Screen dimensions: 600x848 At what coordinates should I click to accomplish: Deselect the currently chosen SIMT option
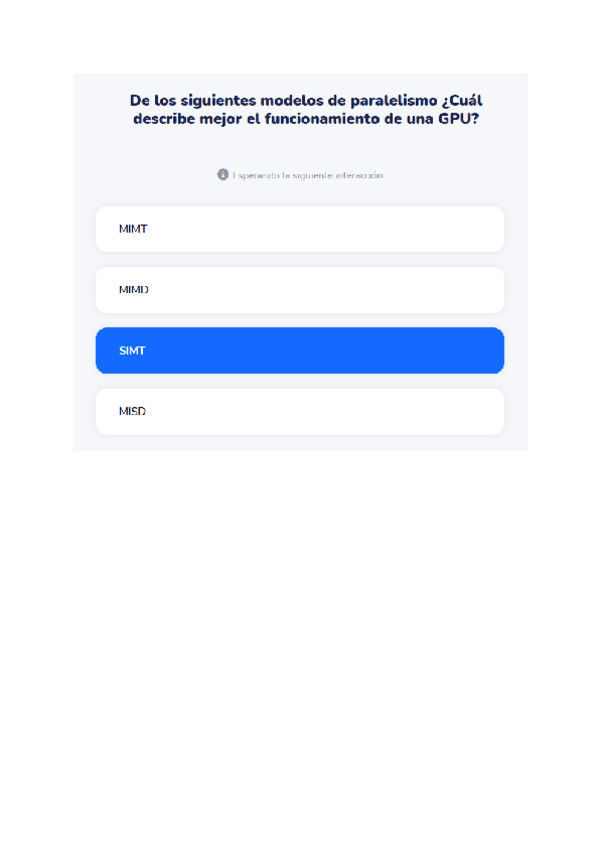299,351
